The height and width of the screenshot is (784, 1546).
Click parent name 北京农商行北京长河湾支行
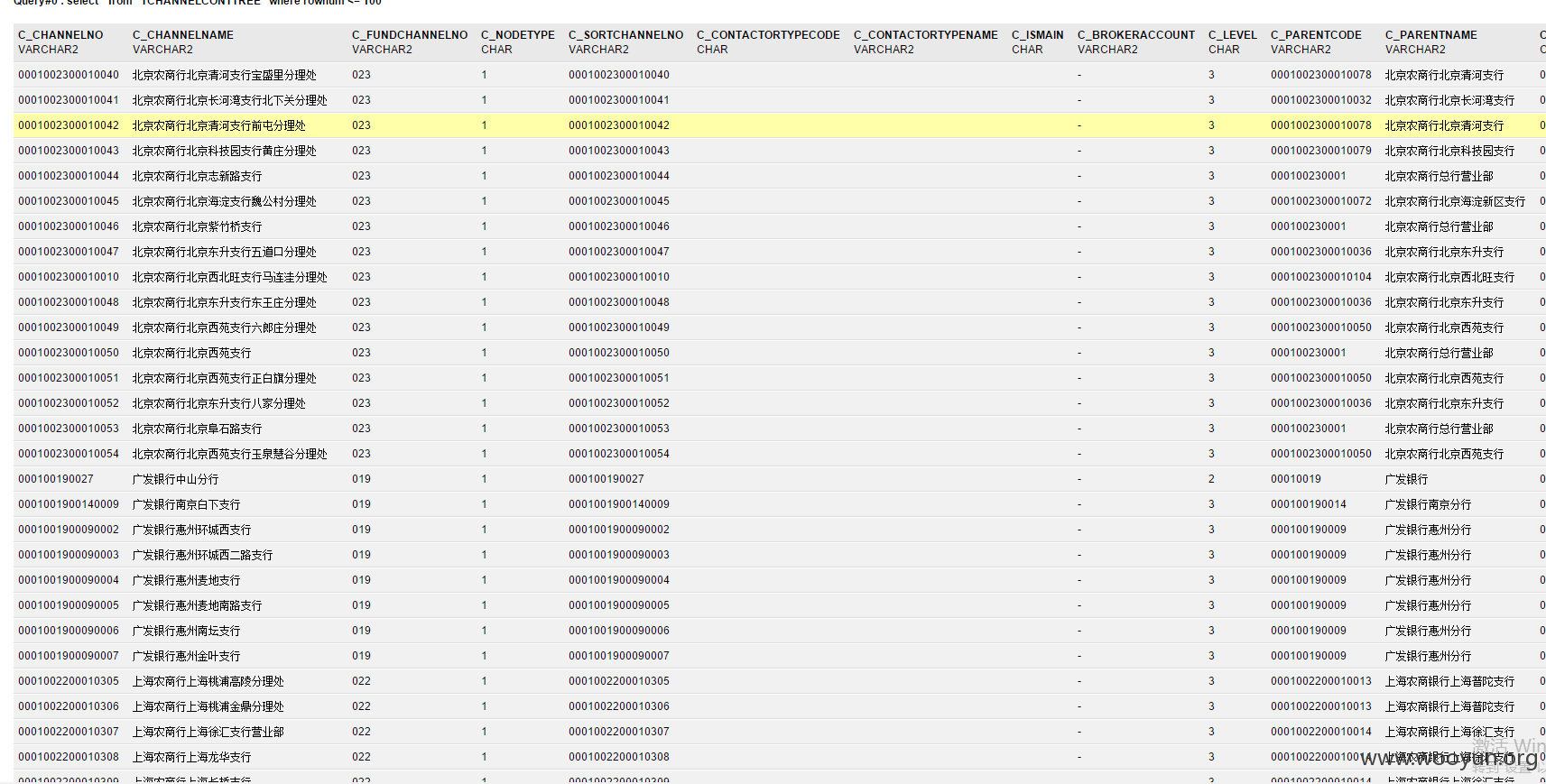1450,100
